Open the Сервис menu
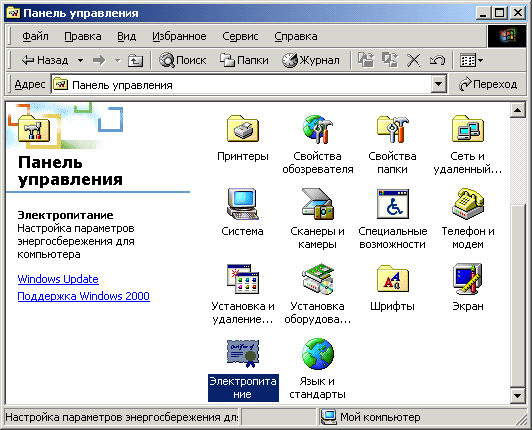The width and height of the screenshot is (532, 430). coord(240,36)
